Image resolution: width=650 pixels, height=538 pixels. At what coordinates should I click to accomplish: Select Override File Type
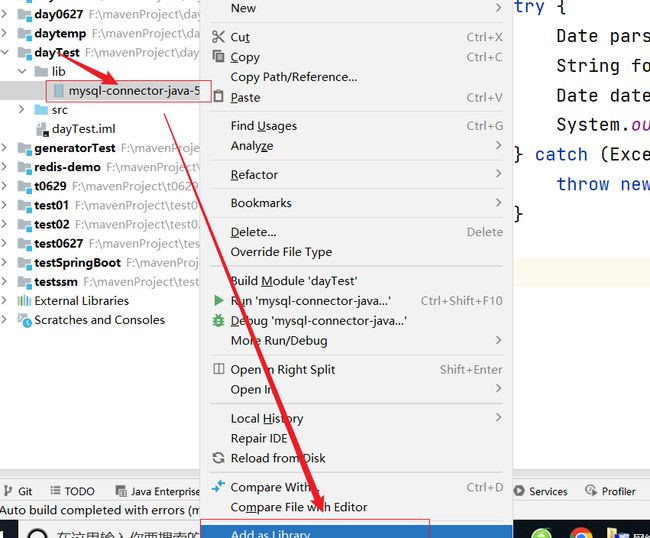coord(357,252)
